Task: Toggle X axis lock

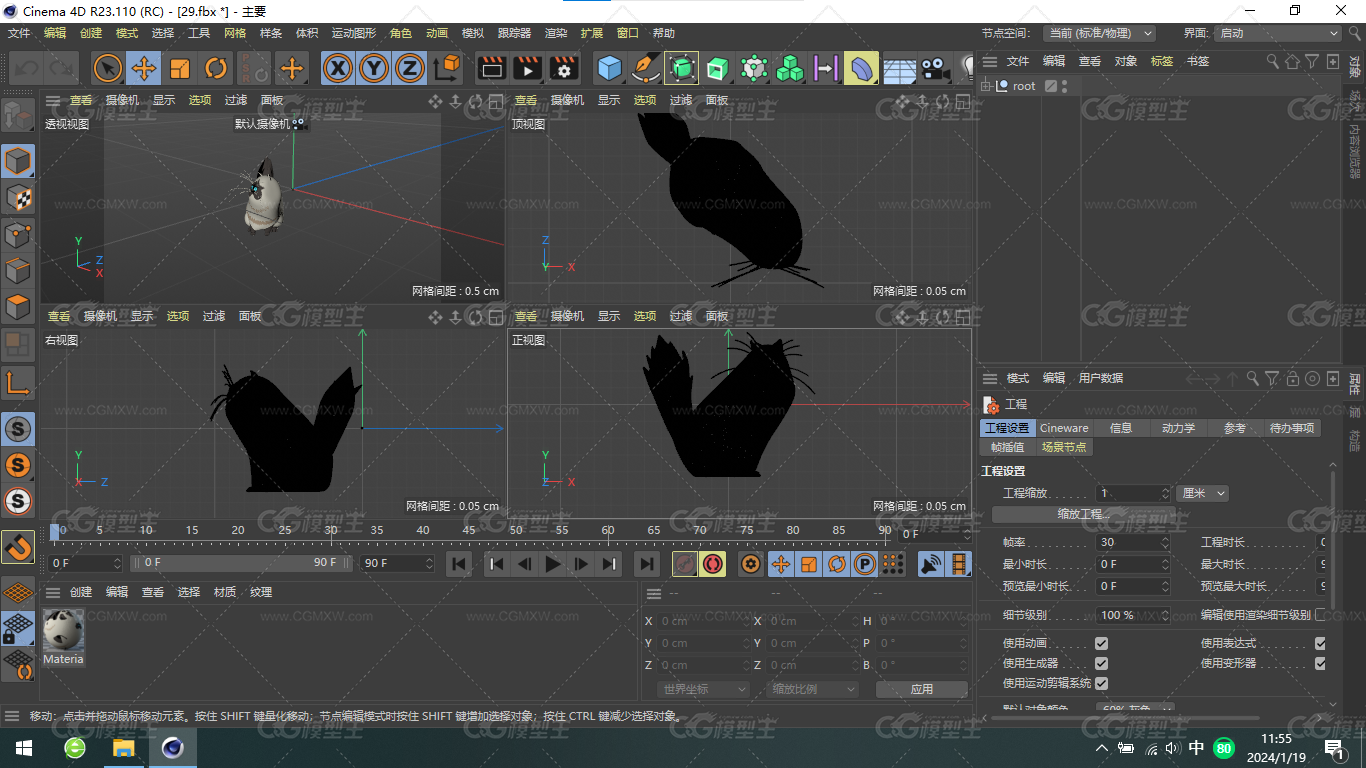Action: point(338,68)
